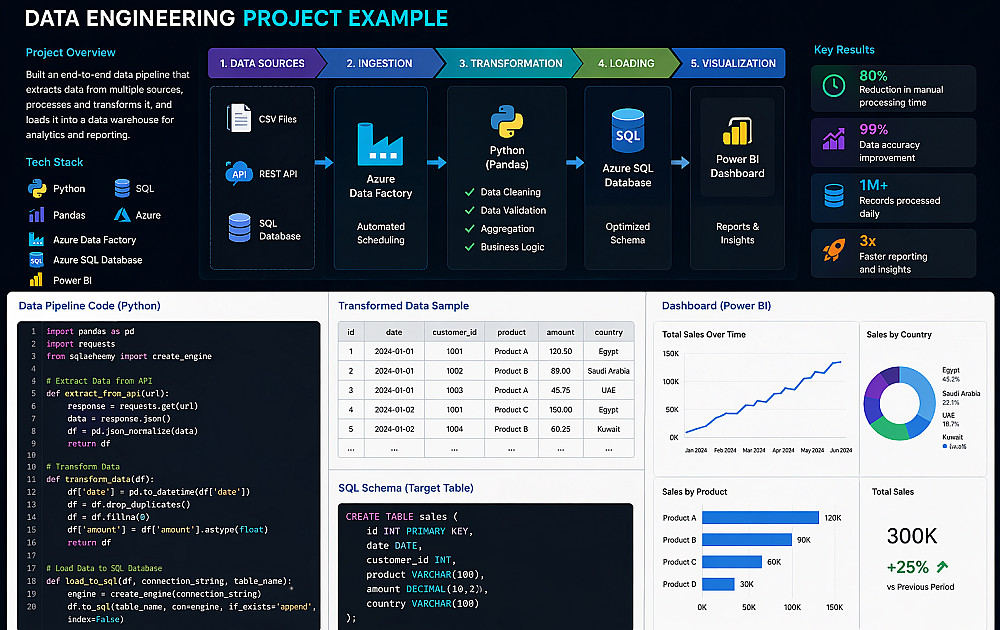Click the Business Logic checkmark
1000x630 pixels.
(x=469, y=247)
